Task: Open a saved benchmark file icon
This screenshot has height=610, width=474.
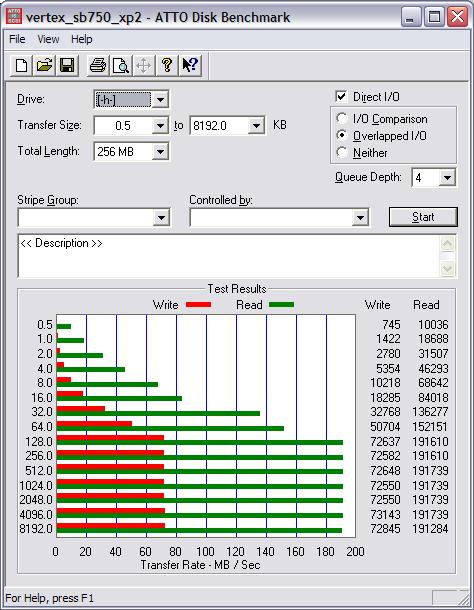Action: [44, 65]
